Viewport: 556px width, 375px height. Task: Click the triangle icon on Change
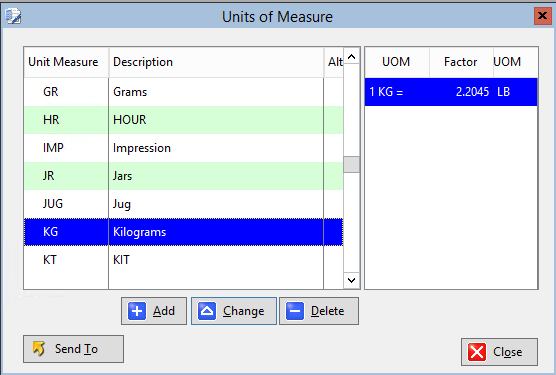pos(207,311)
